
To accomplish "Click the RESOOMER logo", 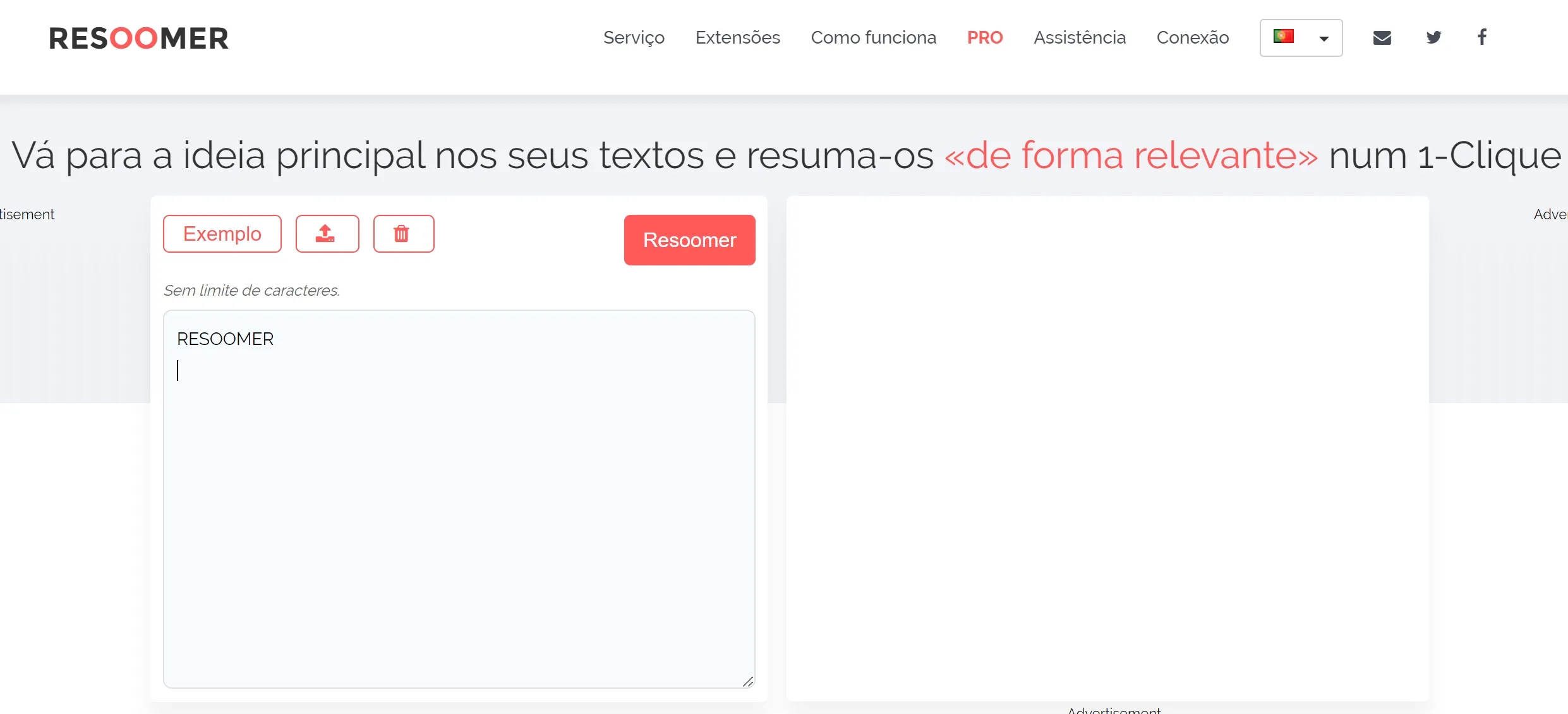I will pyautogui.click(x=138, y=37).
